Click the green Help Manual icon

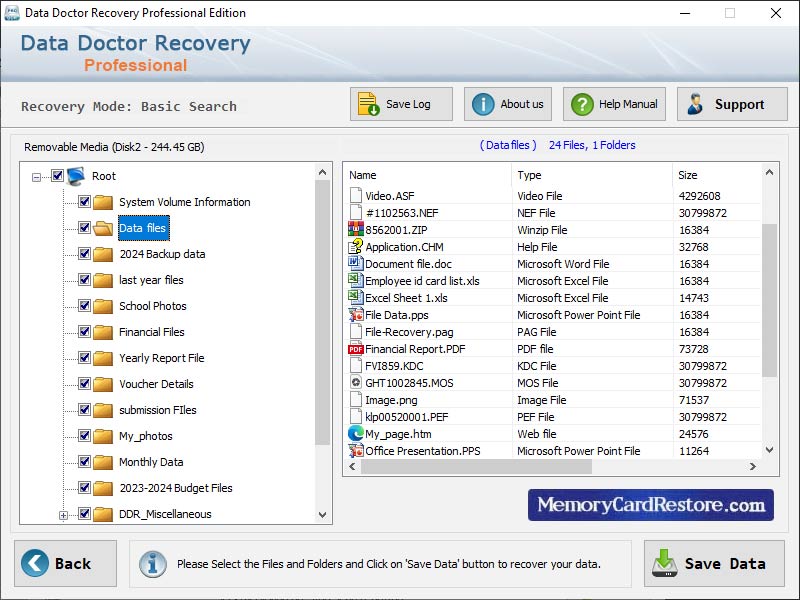[580, 104]
